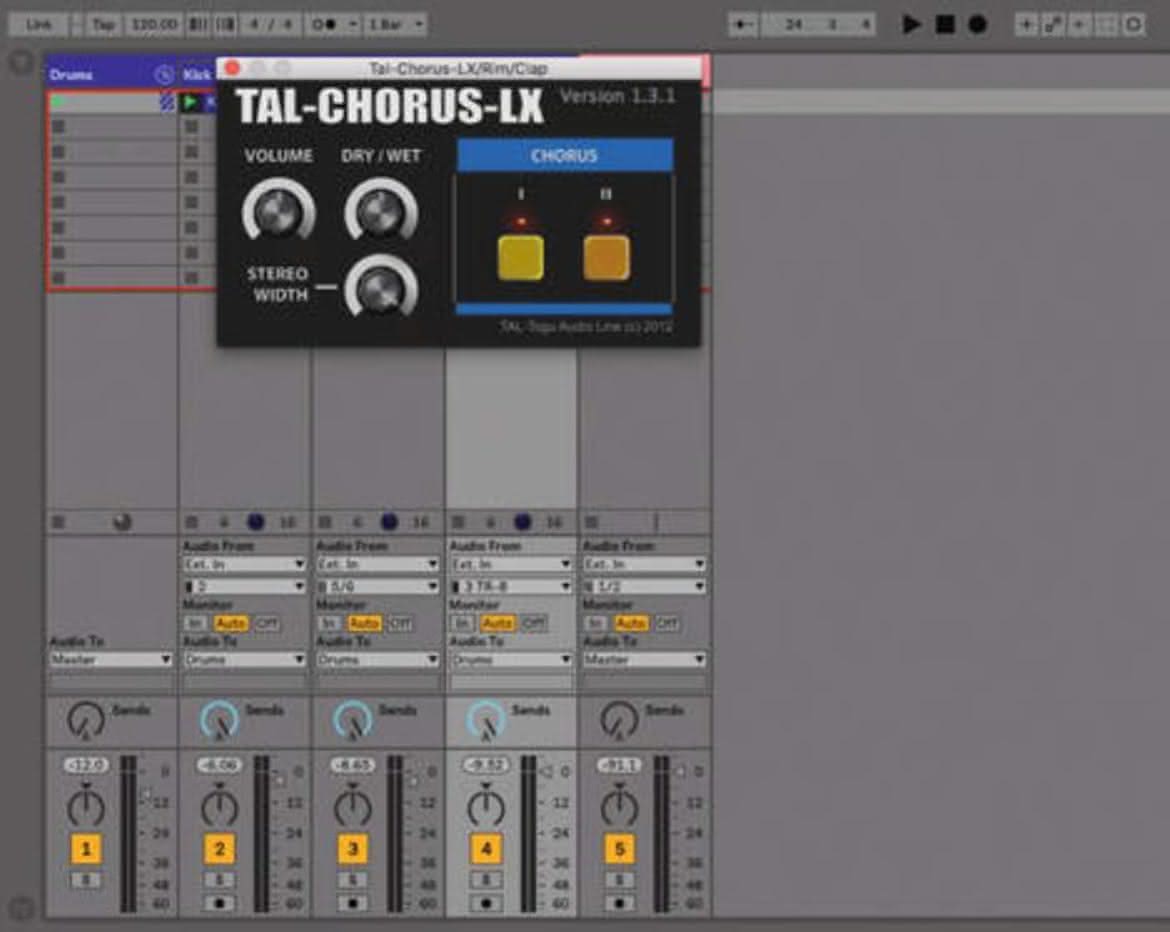Click the transport Record button
Viewport: 1170px width, 932px height.
click(x=977, y=25)
